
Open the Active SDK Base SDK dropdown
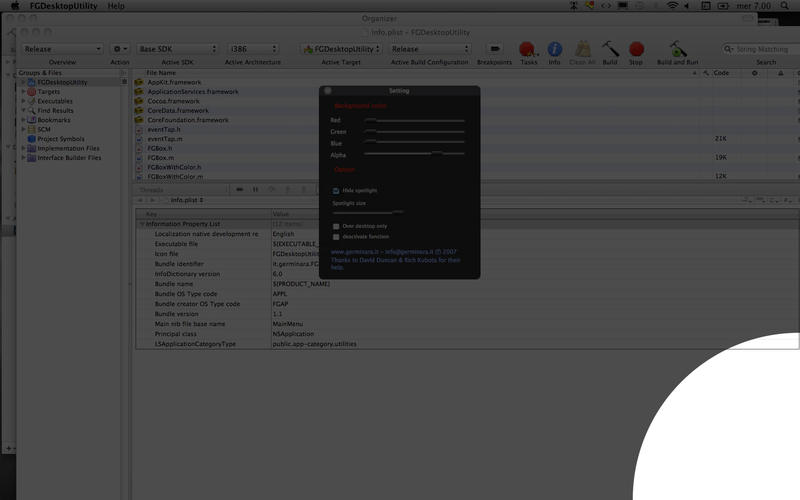click(x=177, y=49)
